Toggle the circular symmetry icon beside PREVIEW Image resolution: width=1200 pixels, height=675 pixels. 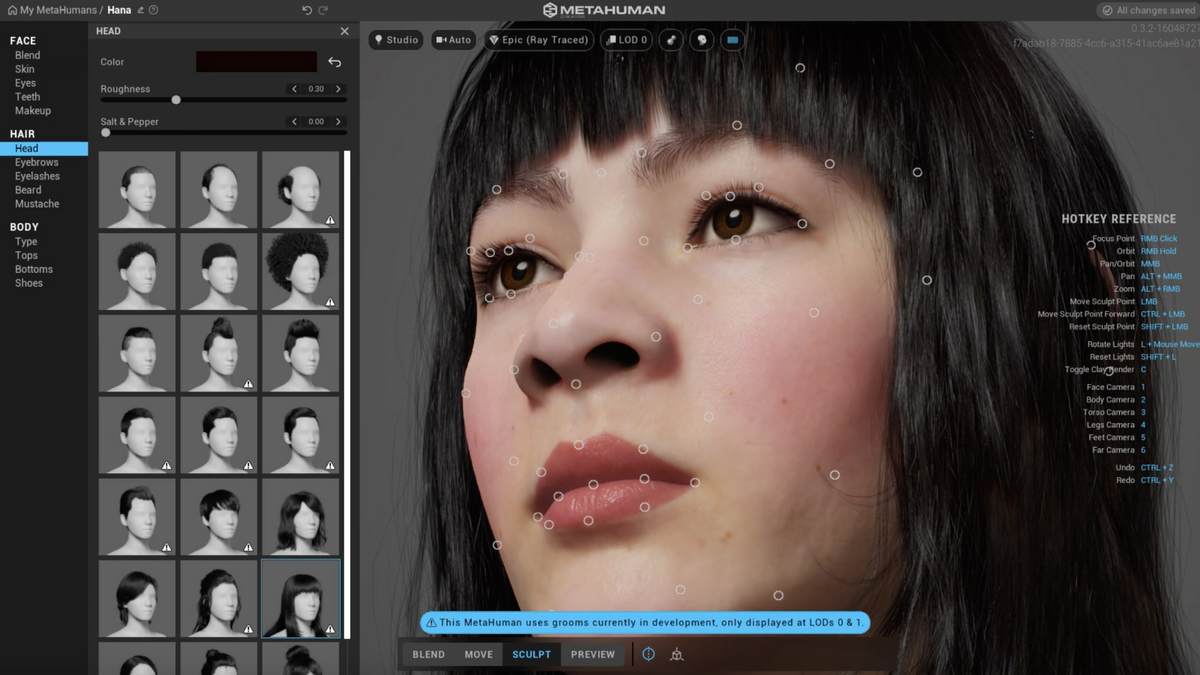[x=648, y=654]
